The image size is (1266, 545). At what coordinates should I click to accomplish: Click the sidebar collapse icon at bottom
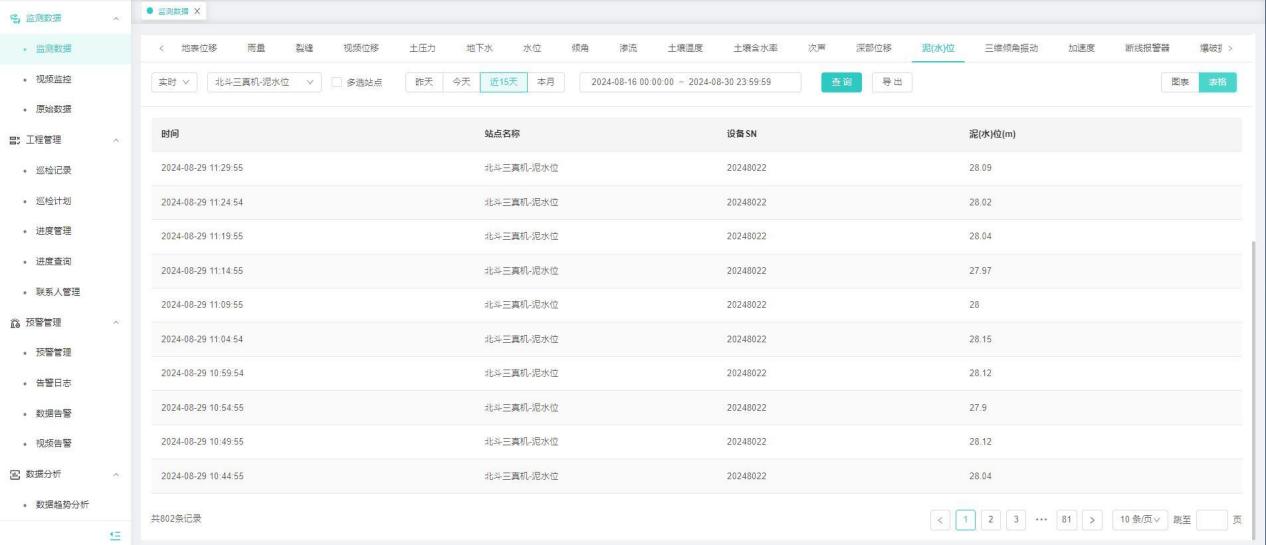(115, 537)
